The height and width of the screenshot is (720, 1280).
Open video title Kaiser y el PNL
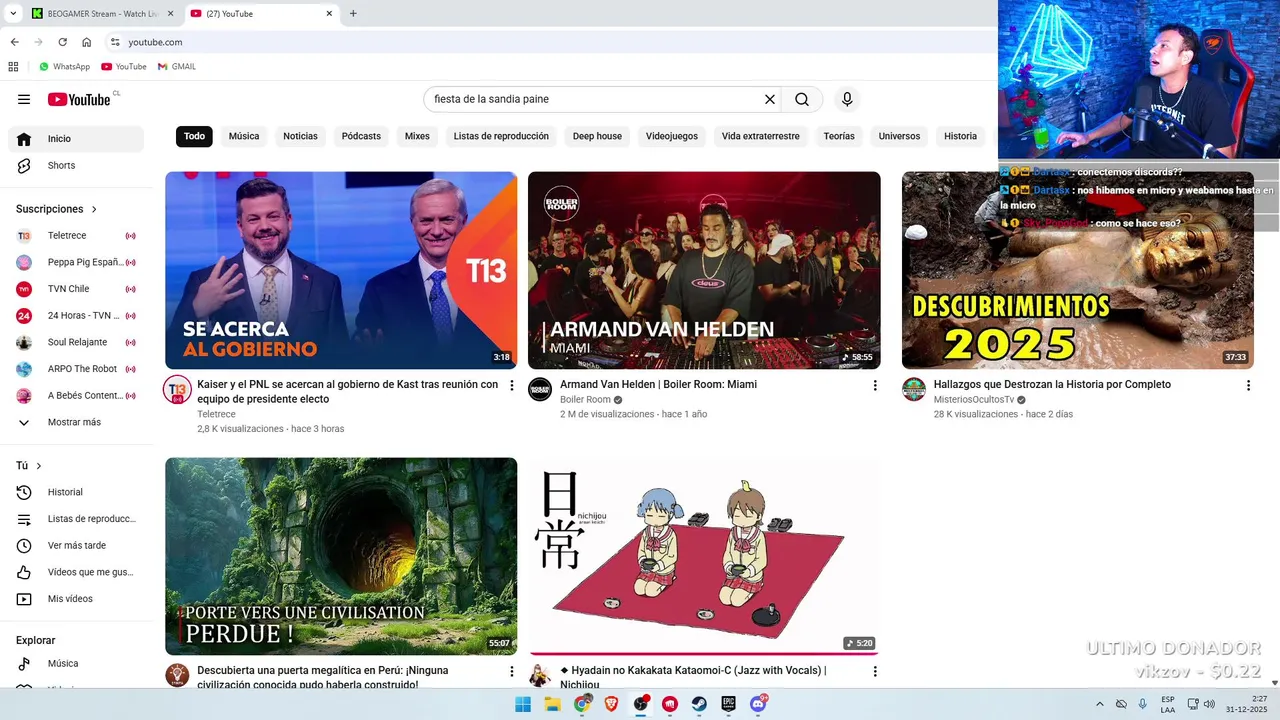[347, 391]
